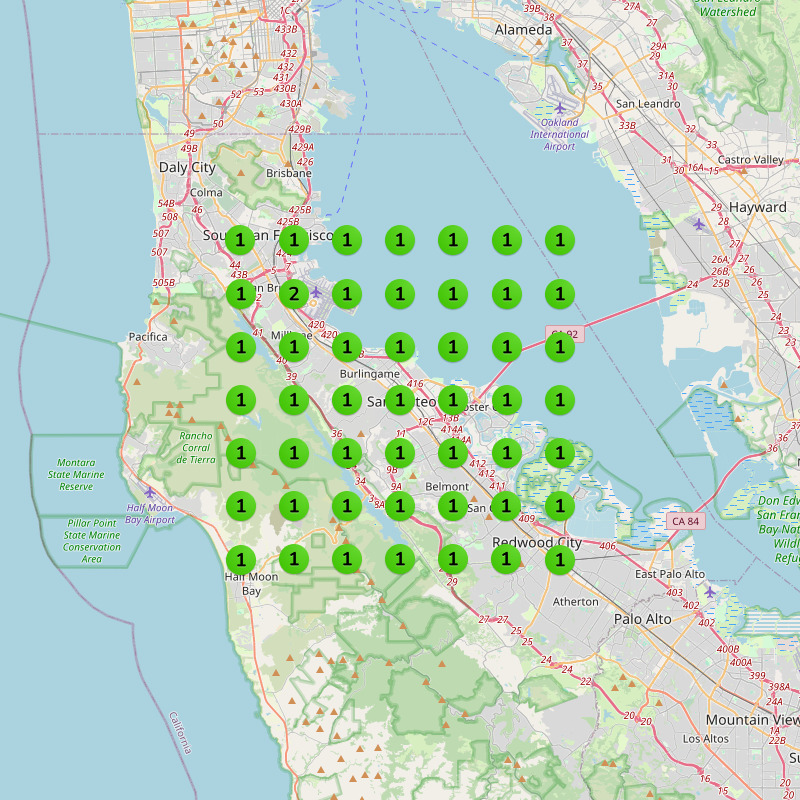Click the "2" cluster marker near San Bruno
Image resolution: width=800 pixels, height=800 pixels.
(x=292, y=293)
